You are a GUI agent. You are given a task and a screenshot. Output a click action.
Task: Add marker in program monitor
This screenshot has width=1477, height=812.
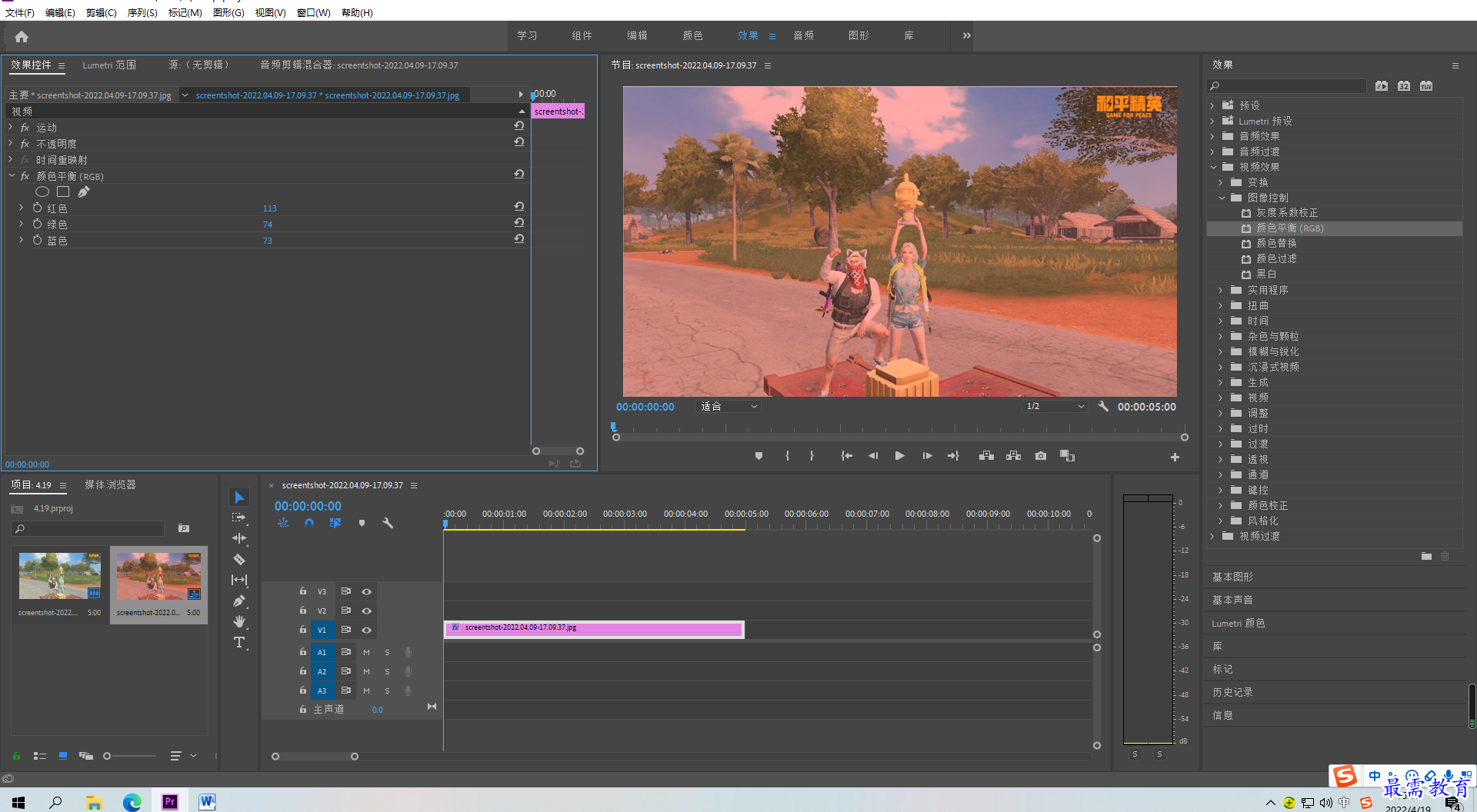coord(759,456)
